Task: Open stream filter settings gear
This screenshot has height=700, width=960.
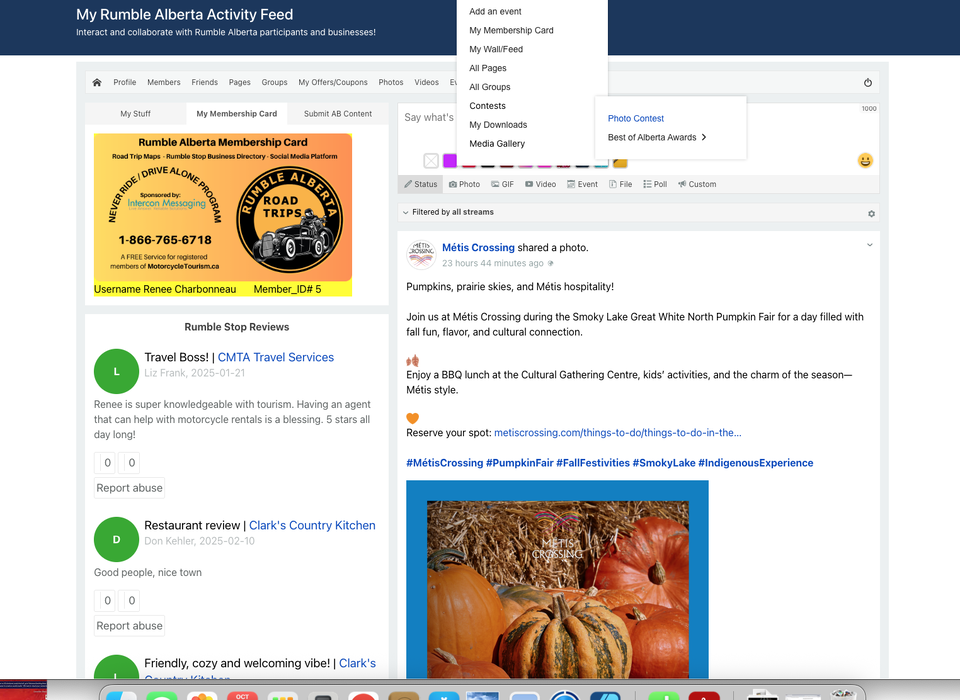Action: click(871, 213)
